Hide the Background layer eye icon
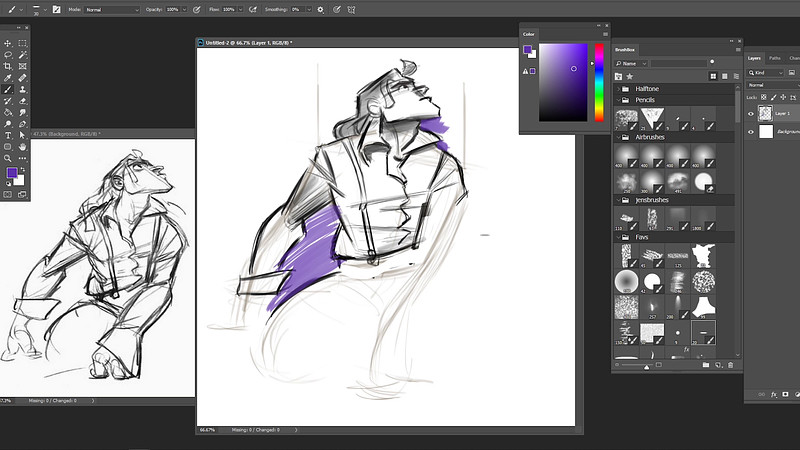 (751, 132)
